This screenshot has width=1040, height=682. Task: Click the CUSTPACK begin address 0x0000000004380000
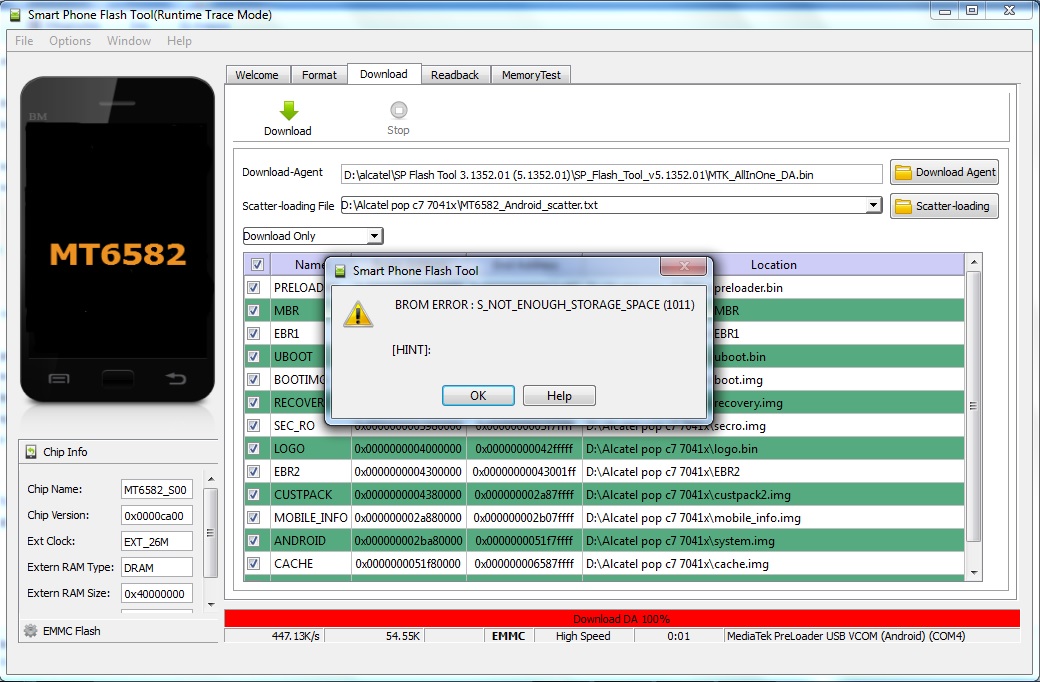(x=408, y=495)
